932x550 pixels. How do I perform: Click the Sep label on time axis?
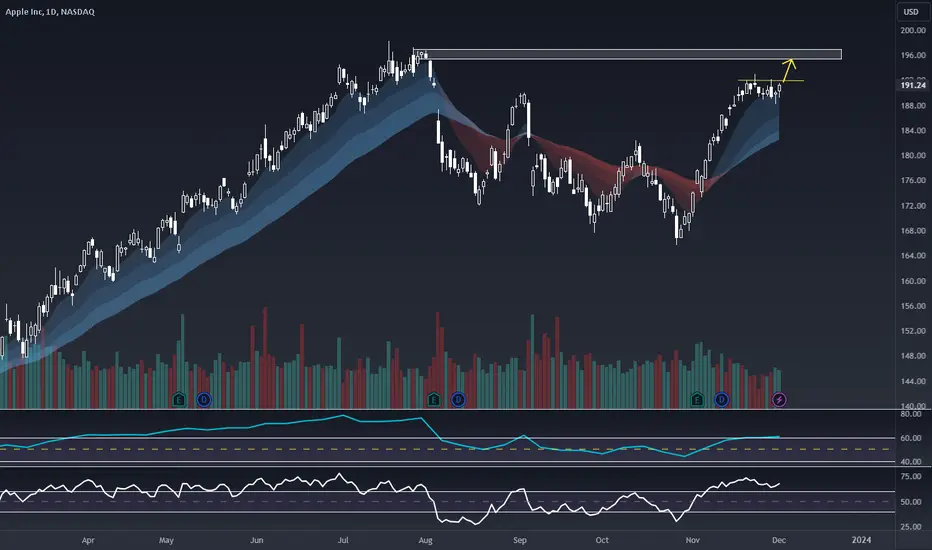point(520,540)
